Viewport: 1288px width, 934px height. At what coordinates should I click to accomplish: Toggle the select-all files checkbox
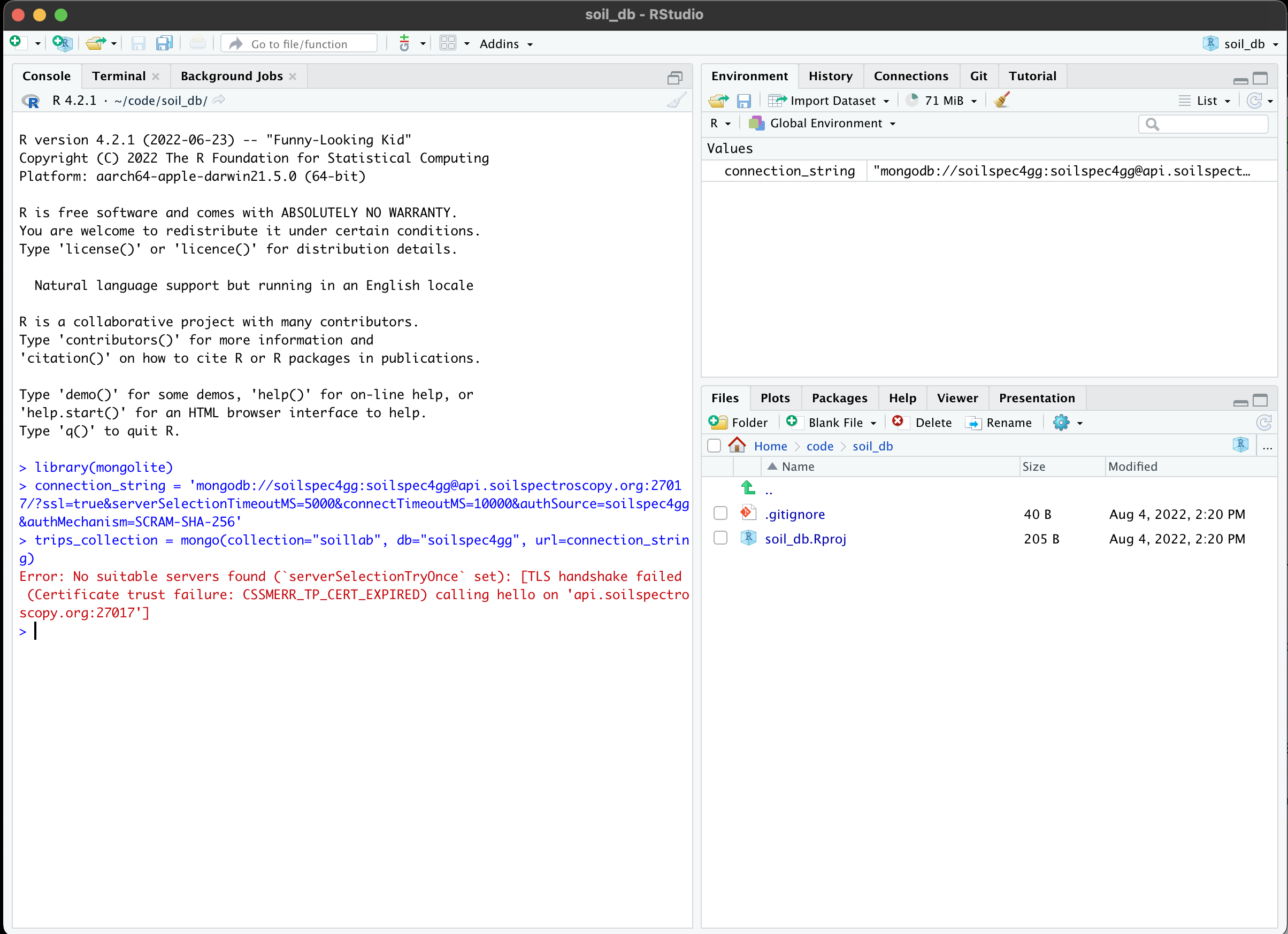[x=714, y=446]
